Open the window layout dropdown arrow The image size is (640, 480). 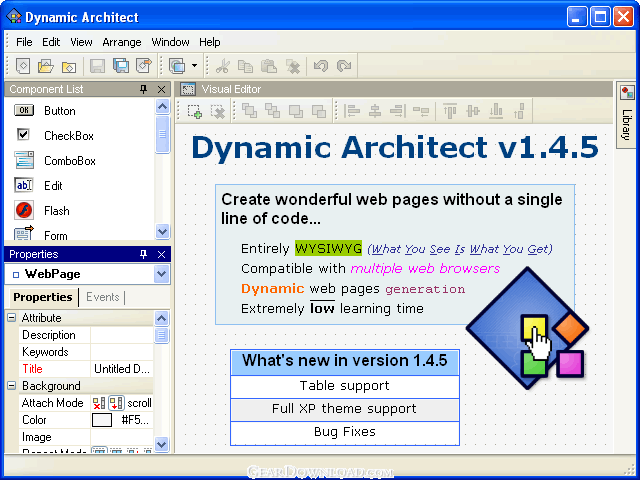195,66
